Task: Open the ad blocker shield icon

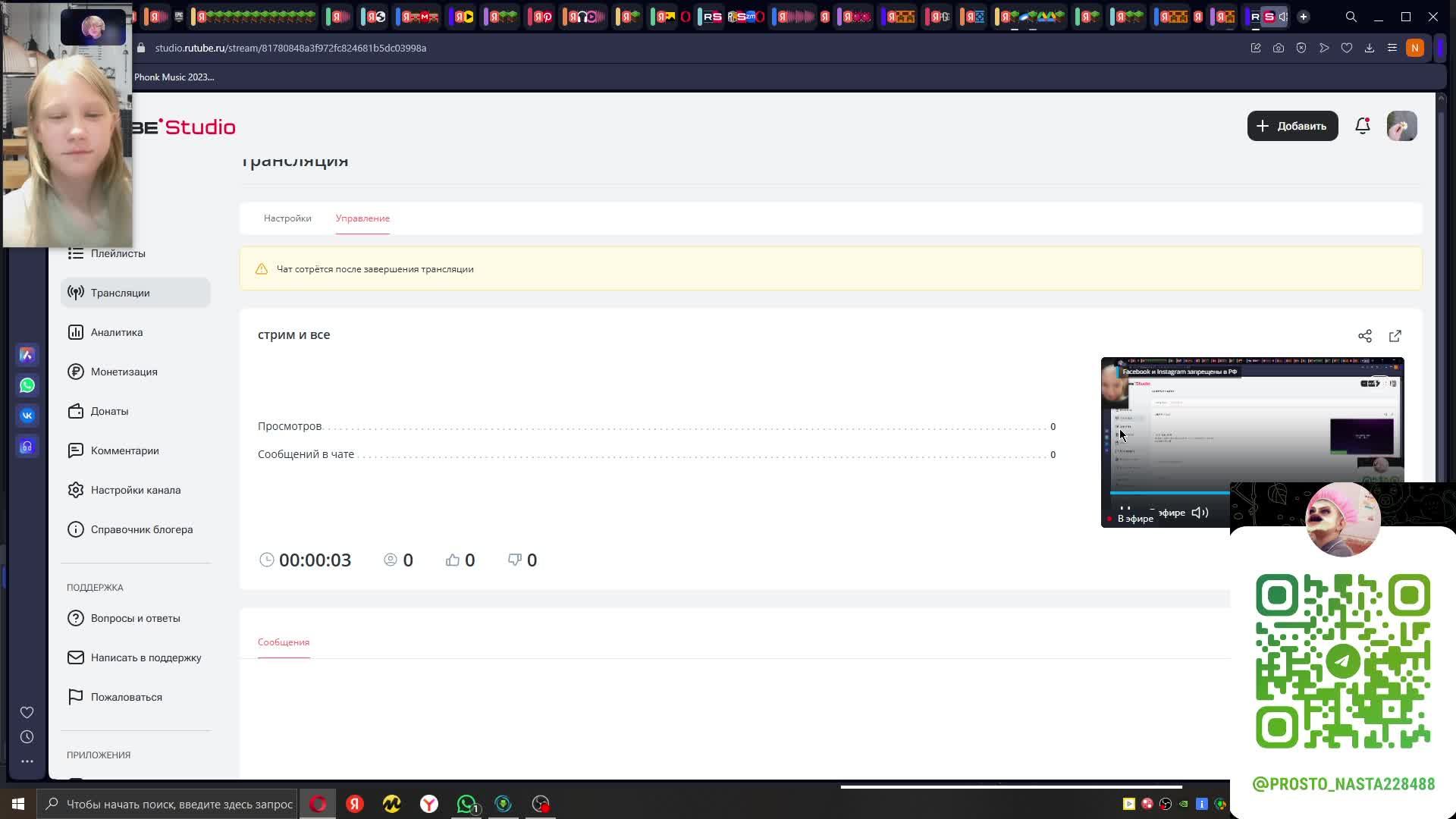Action: [1301, 48]
